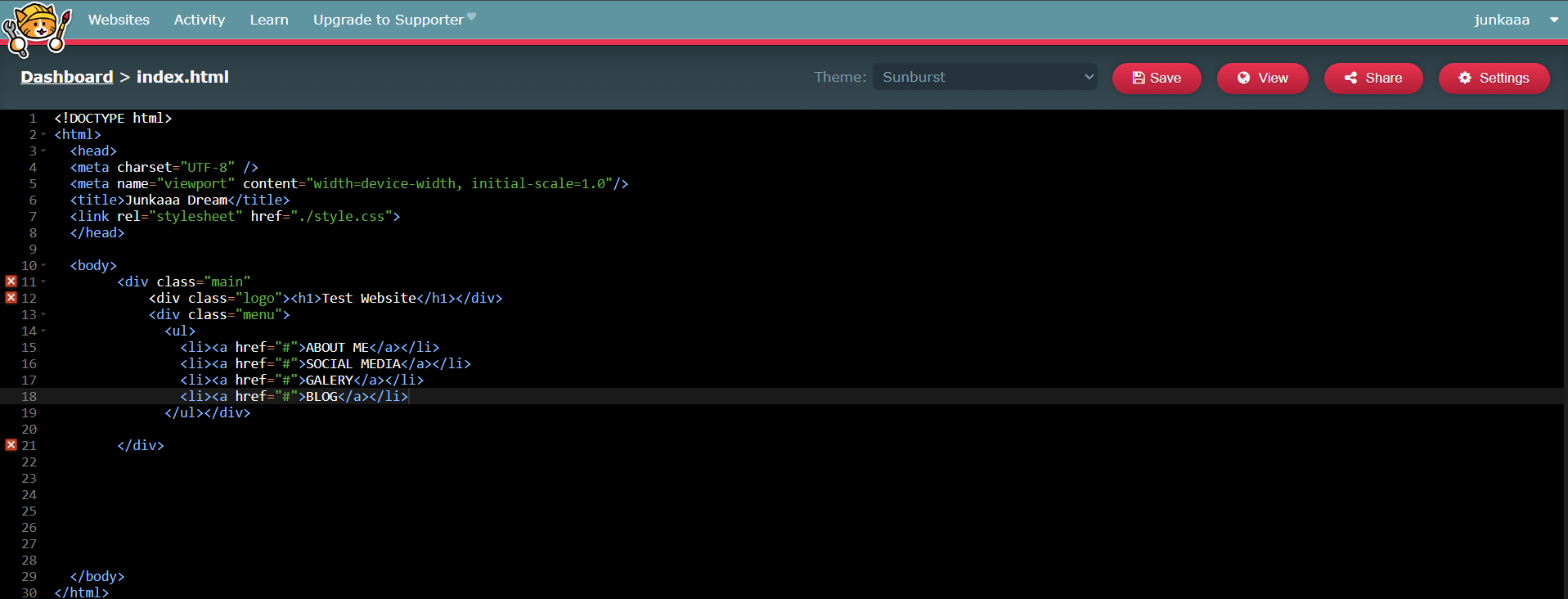Viewport: 1568px width, 599px height.
Task: Click the heart icon beside Upgrade to Supporter
Action: 471,16
